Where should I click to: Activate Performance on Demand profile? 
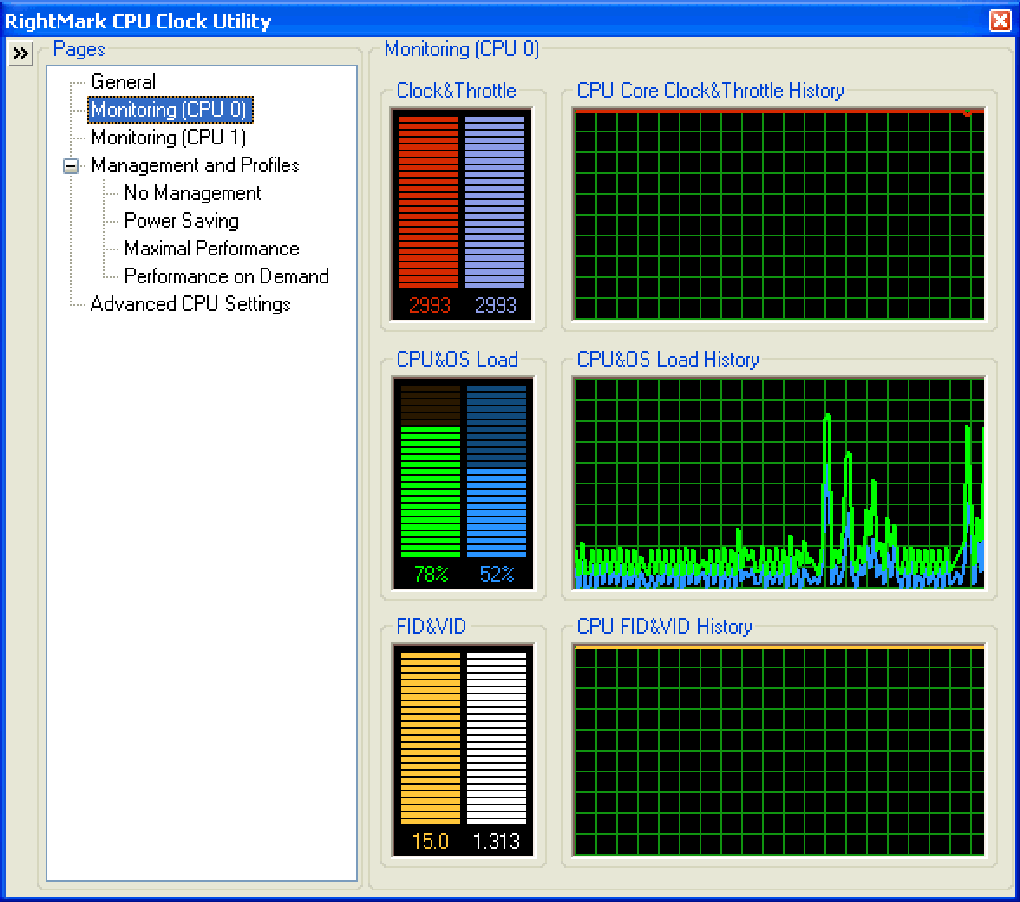(225, 276)
